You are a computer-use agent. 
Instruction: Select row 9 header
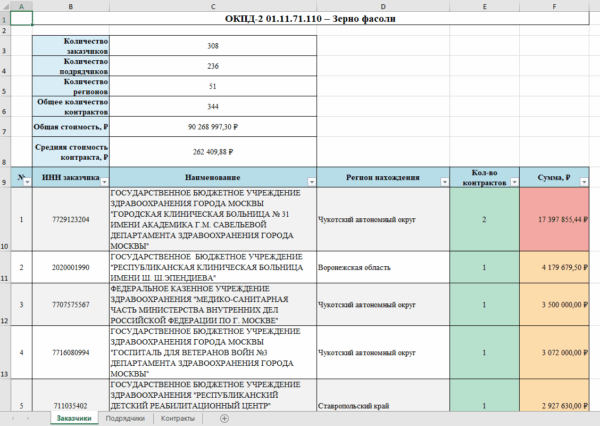5,177
